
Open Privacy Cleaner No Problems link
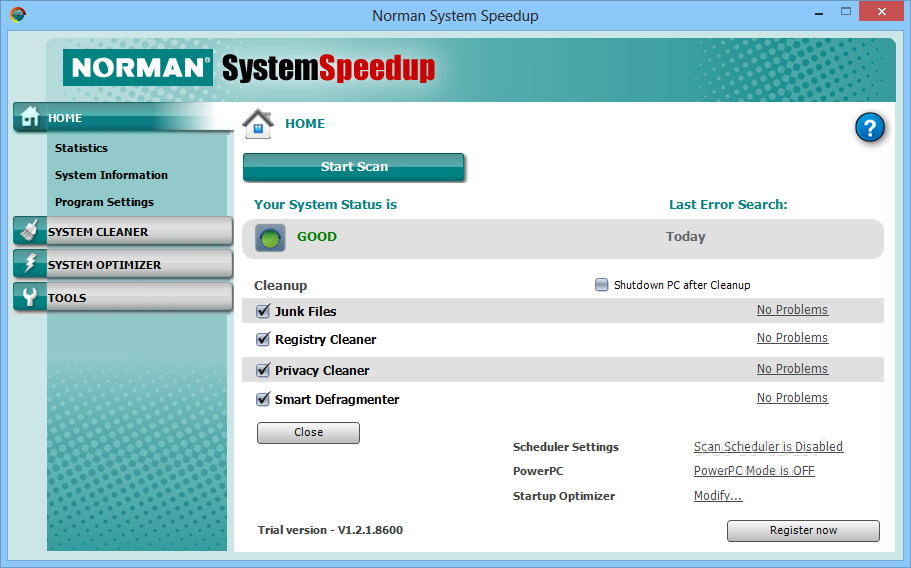click(792, 369)
